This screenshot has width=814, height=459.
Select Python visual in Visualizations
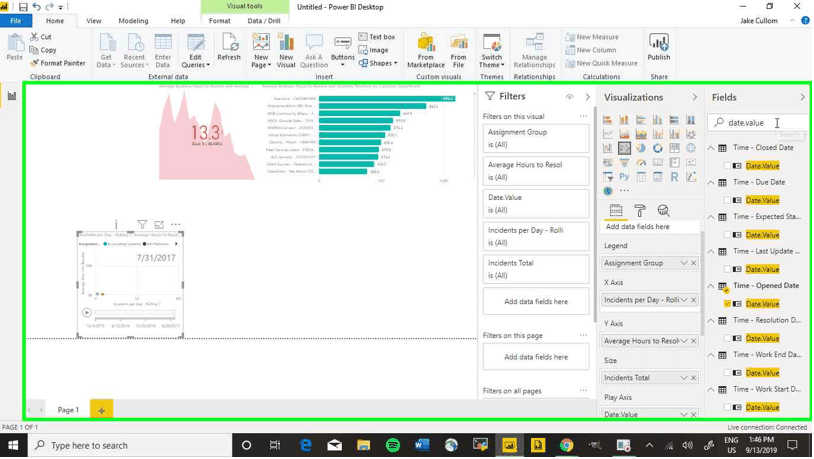(624, 177)
